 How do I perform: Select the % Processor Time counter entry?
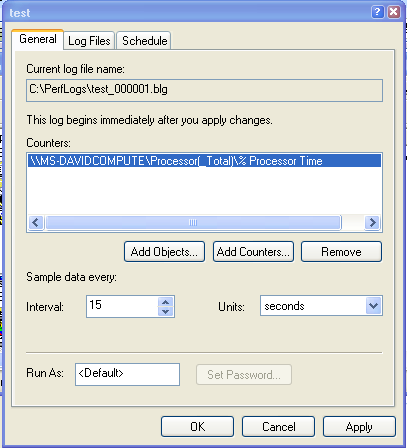204,161
